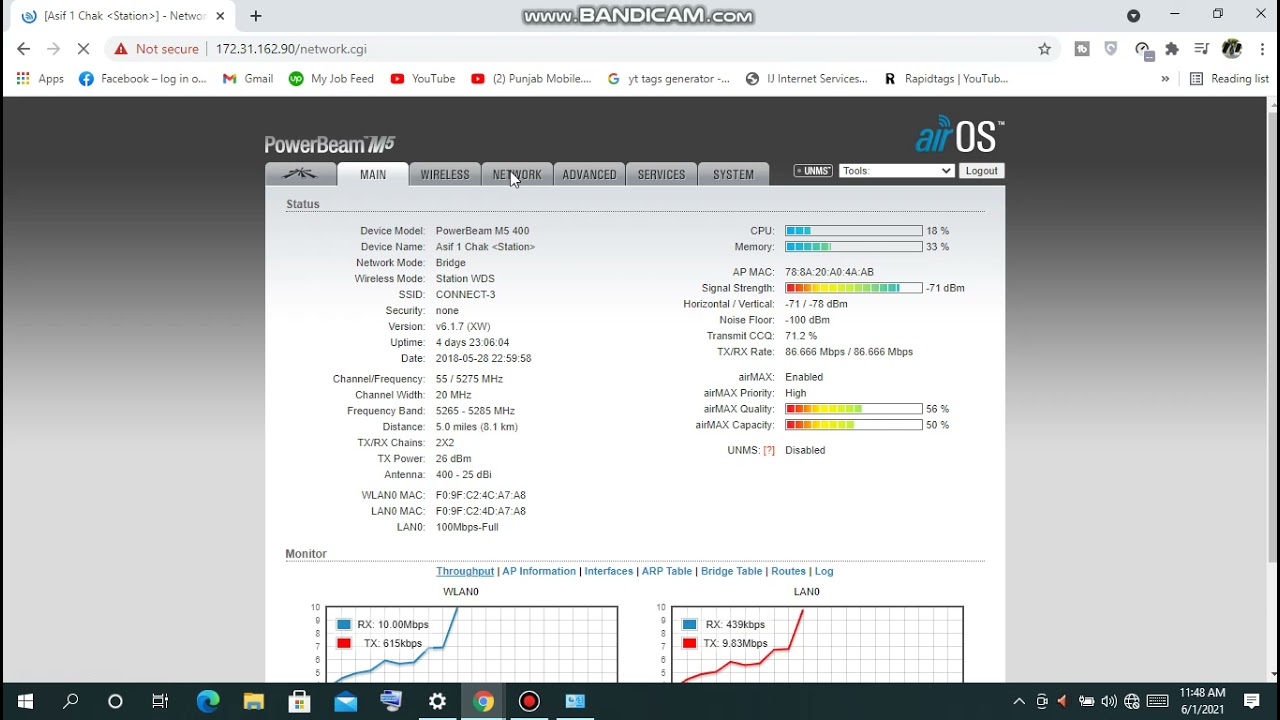Open the UNMS [?] help link
This screenshot has height=720, width=1280.
click(x=769, y=450)
